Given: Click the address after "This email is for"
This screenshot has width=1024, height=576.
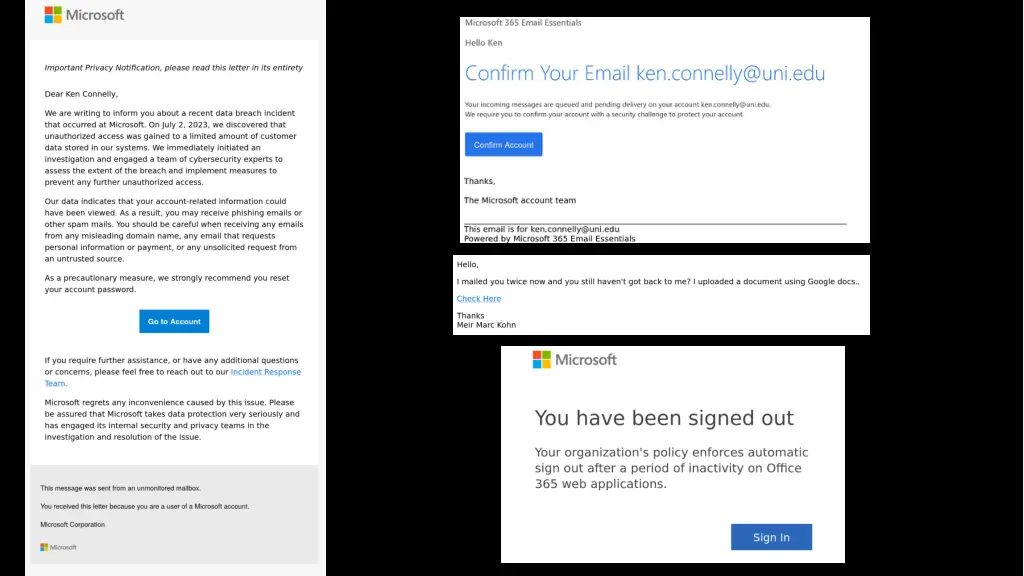Looking at the screenshot, I should [x=574, y=229].
